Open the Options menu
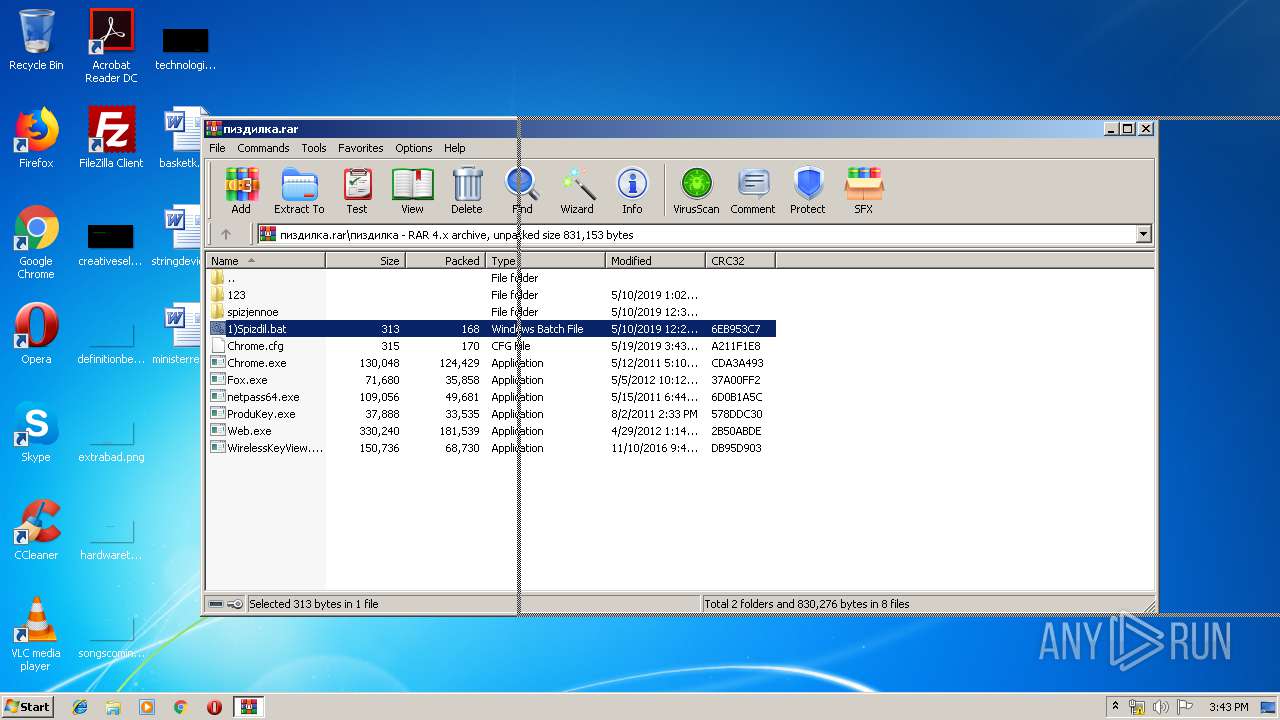Screen dimensions: 1280x720 click(413, 148)
